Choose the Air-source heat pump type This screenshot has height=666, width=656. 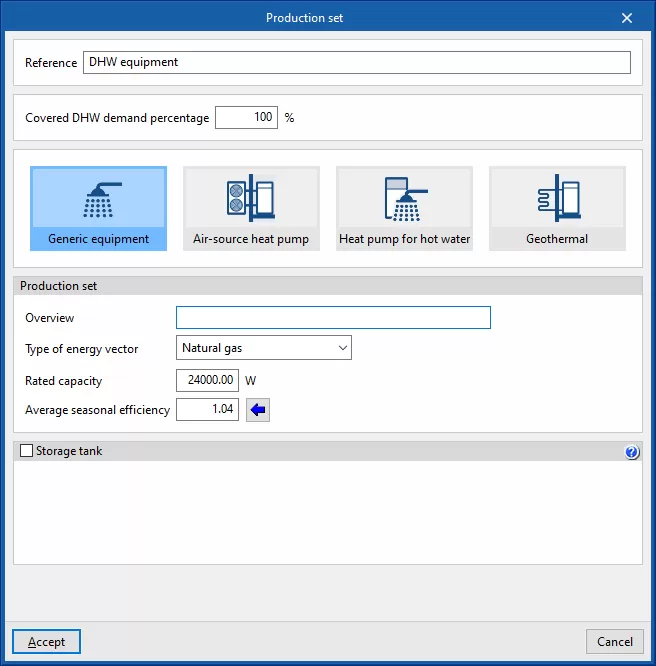[251, 208]
